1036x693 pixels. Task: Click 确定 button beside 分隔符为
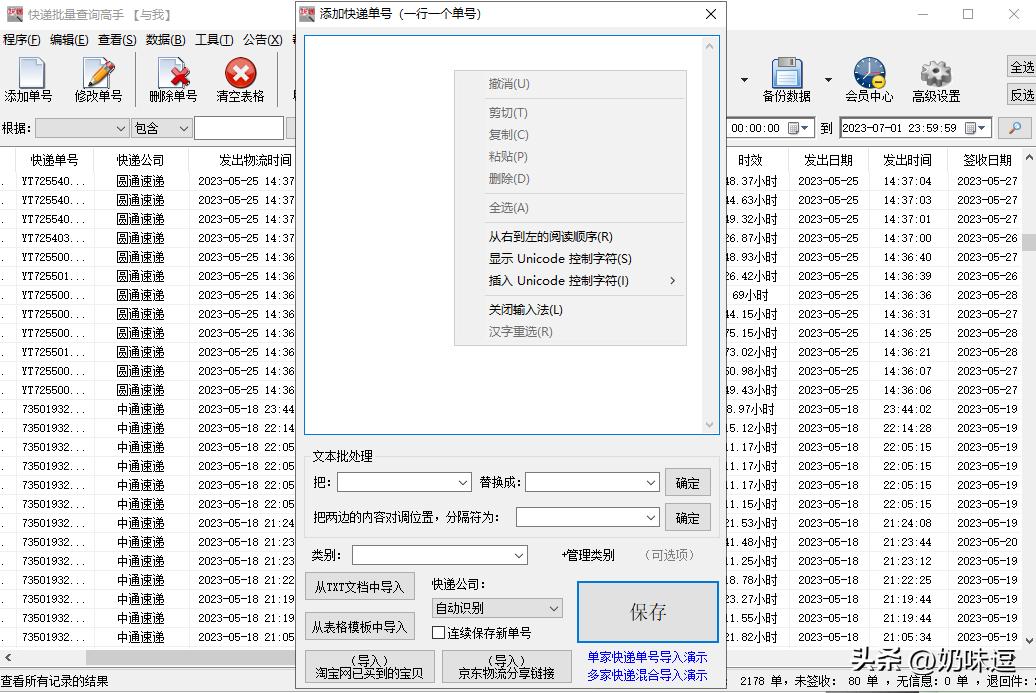[x=687, y=517]
